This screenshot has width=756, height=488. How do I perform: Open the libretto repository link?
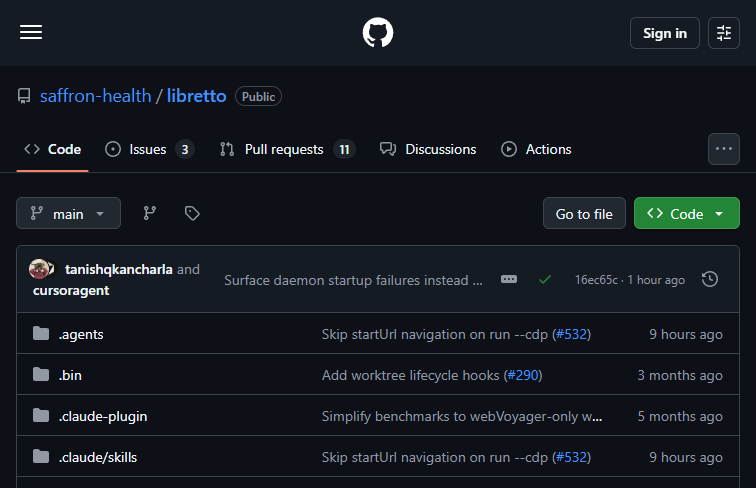click(x=196, y=96)
